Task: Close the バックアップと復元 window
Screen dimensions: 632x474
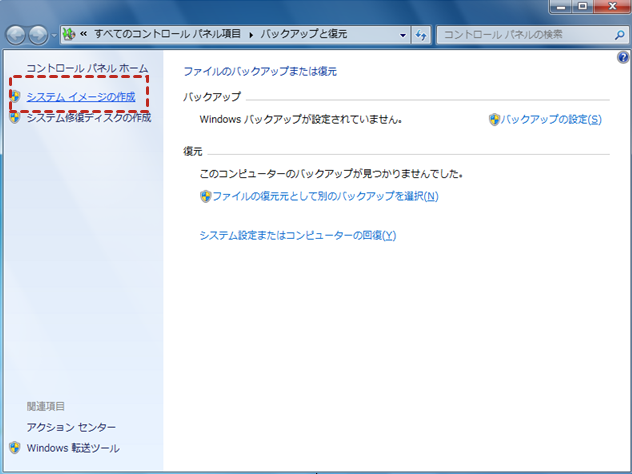Action: tap(612, 6)
